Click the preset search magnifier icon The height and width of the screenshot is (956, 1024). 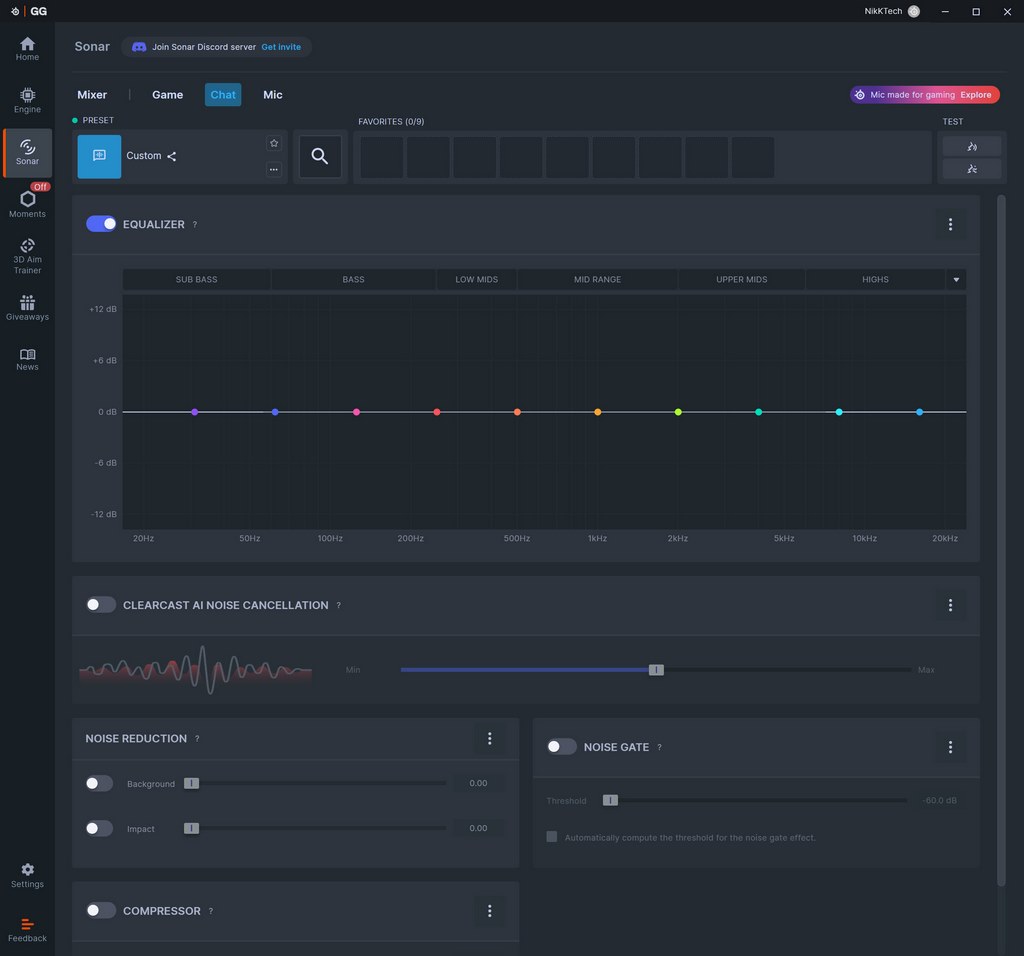point(320,156)
